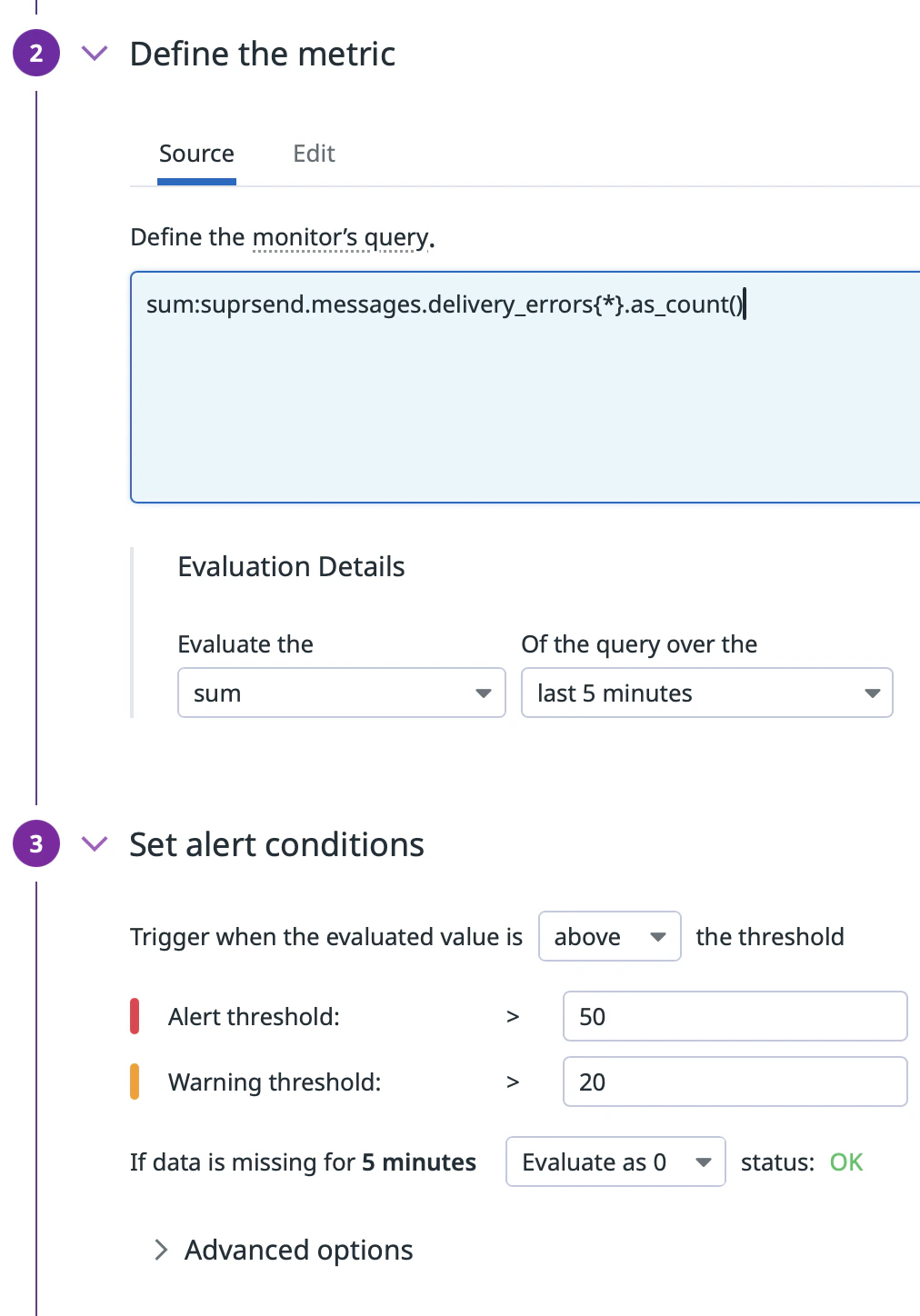Click the Set alert conditions heading
Screen dimensions: 920x1316
point(276,844)
